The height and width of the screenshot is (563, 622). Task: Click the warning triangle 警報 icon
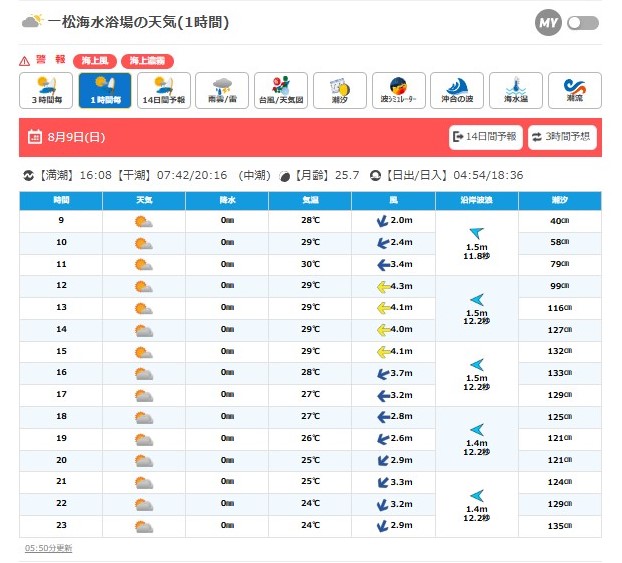[25, 61]
